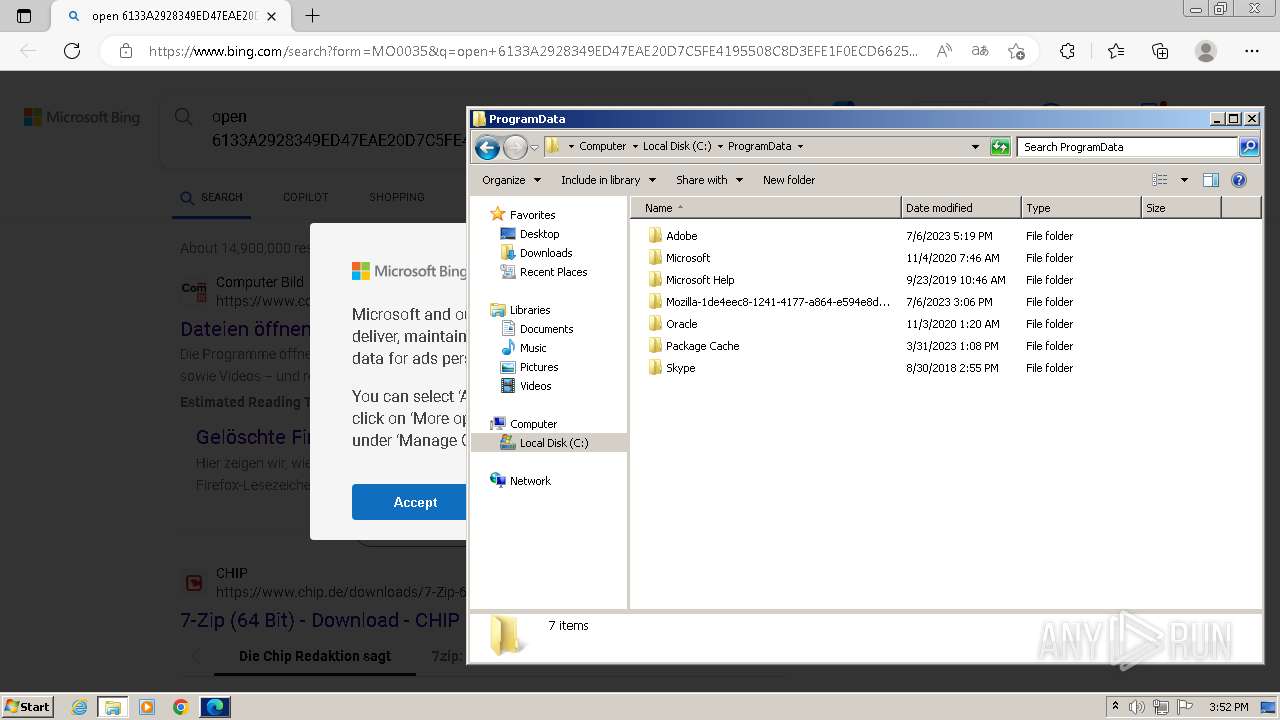Click the Edge read aloud icon
This screenshot has height=720, width=1280.
(x=944, y=51)
